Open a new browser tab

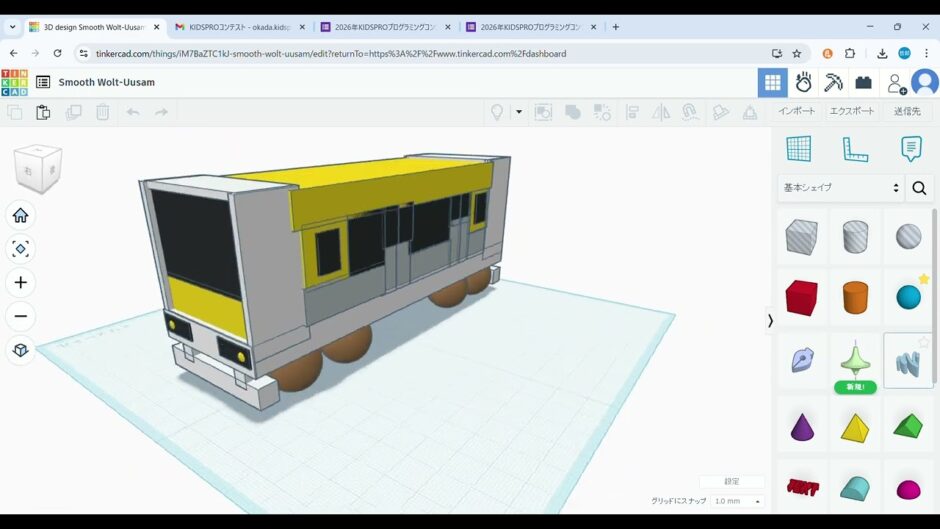pos(616,27)
